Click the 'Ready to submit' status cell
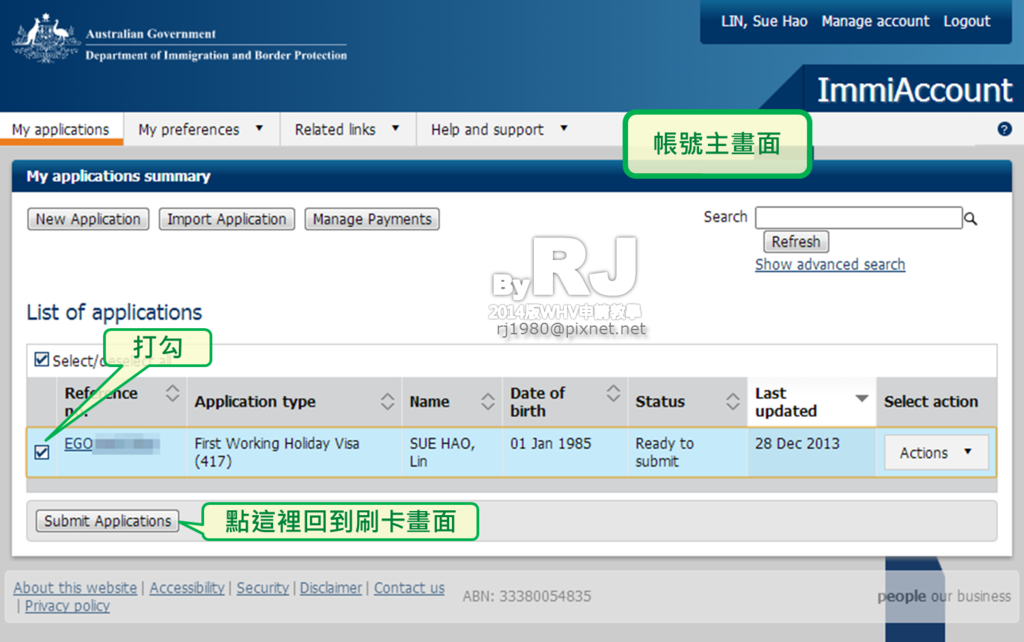This screenshot has width=1024, height=642. click(x=687, y=452)
